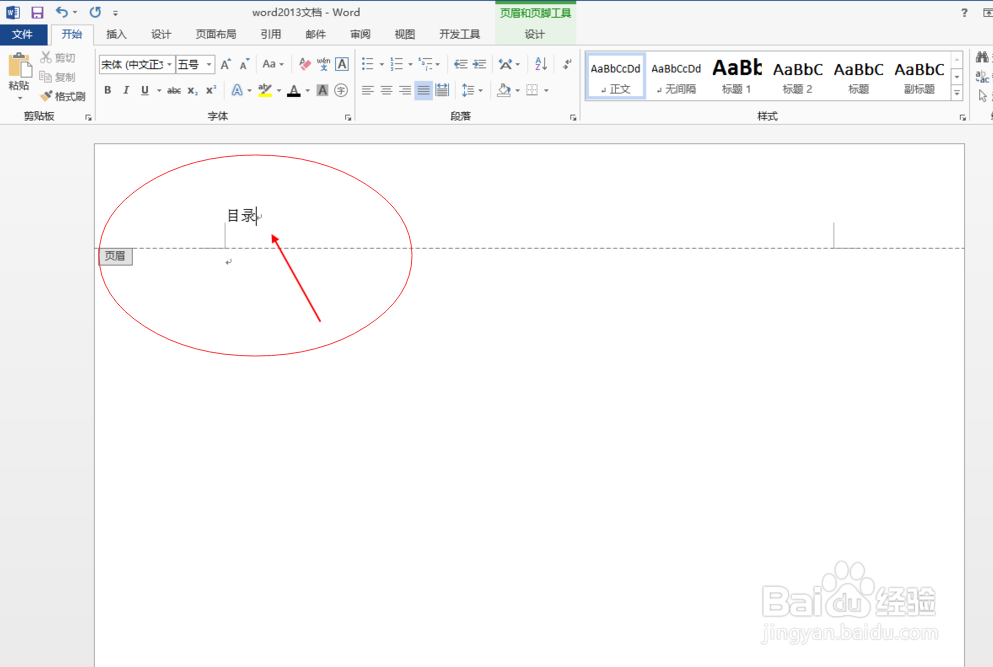This screenshot has height=667, width=993.
Task: Open the Font dialog launcher
Action: tap(348, 117)
